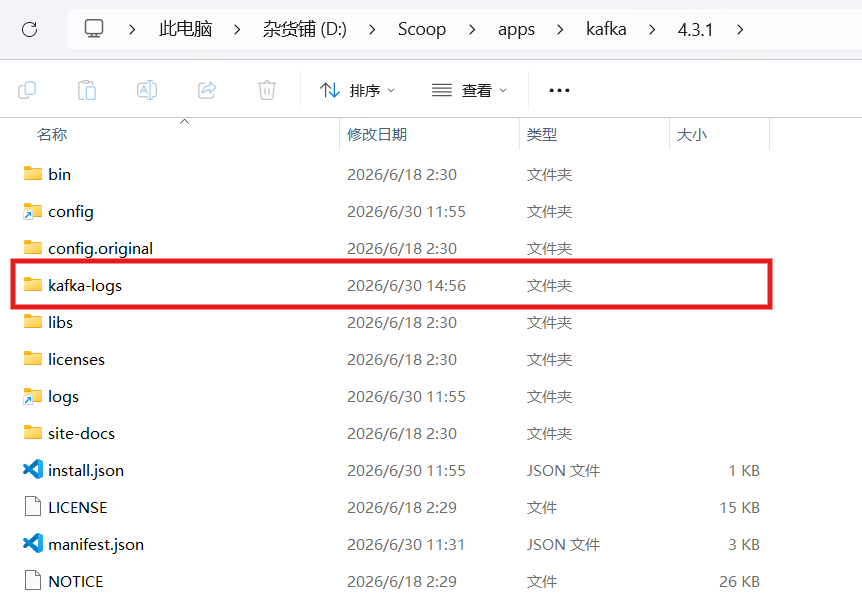Select the kafka-logs folder
The width and height of the screenshot is (862, 605).
coord(391,285)
